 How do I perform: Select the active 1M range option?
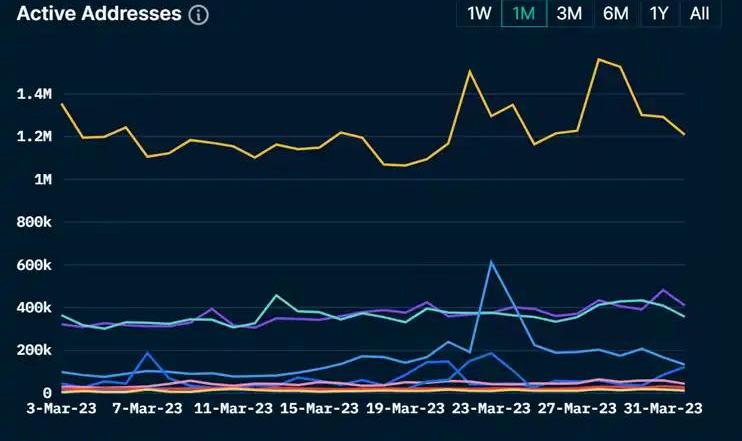(x=523, y=14)
